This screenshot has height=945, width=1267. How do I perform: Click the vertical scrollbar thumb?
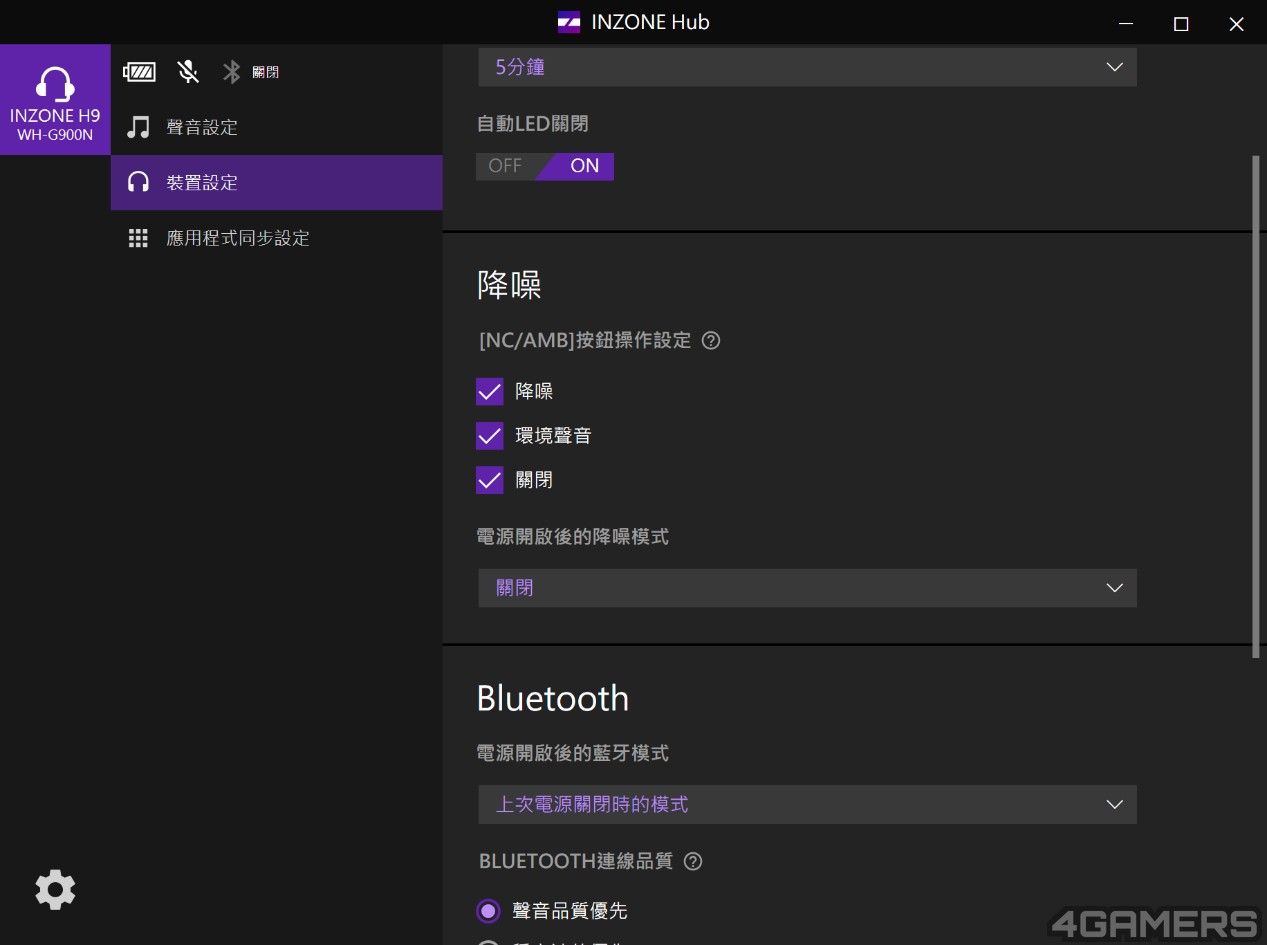[1256, 405]
